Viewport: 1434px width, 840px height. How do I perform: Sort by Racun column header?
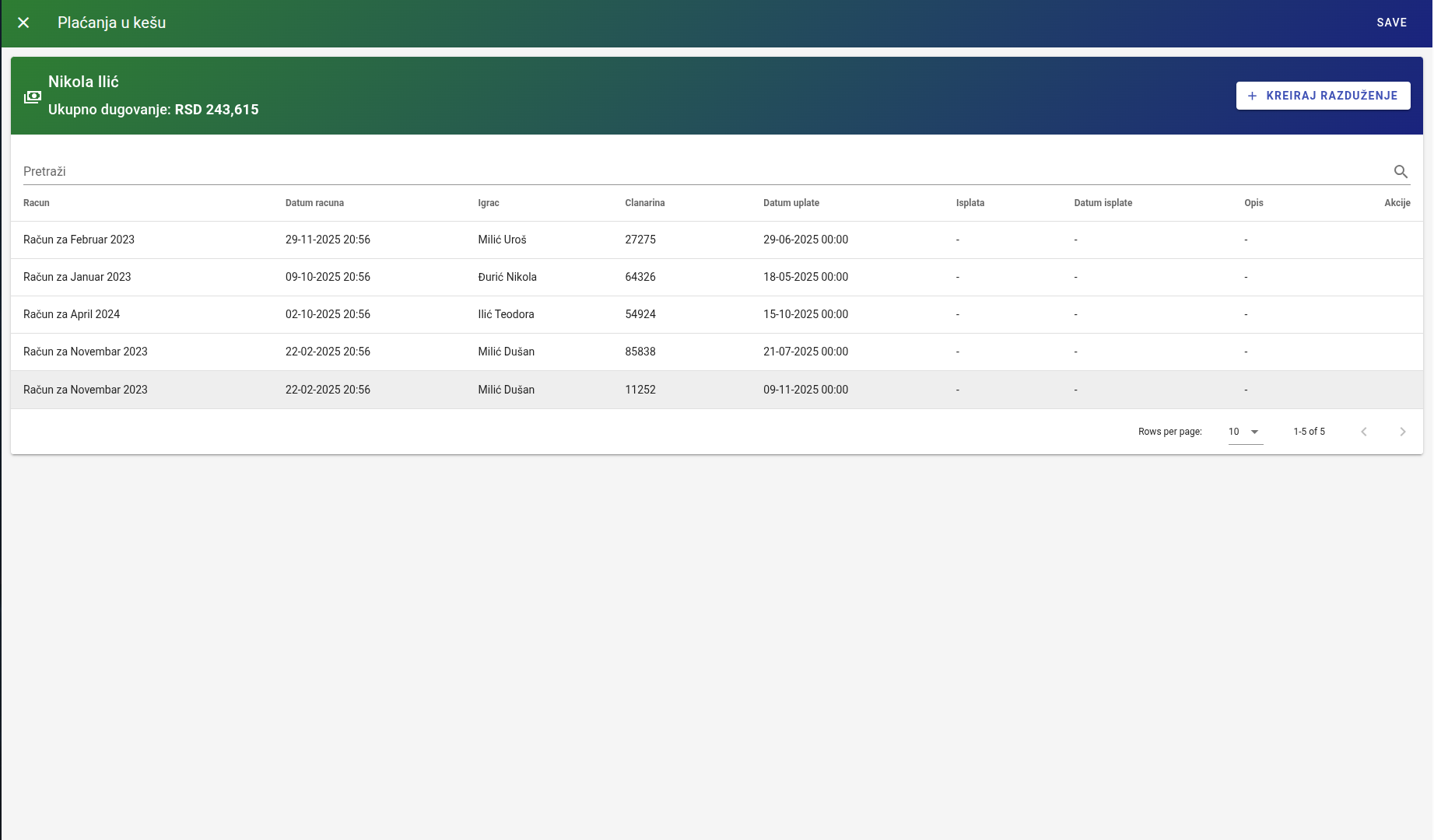coord(37,203)
